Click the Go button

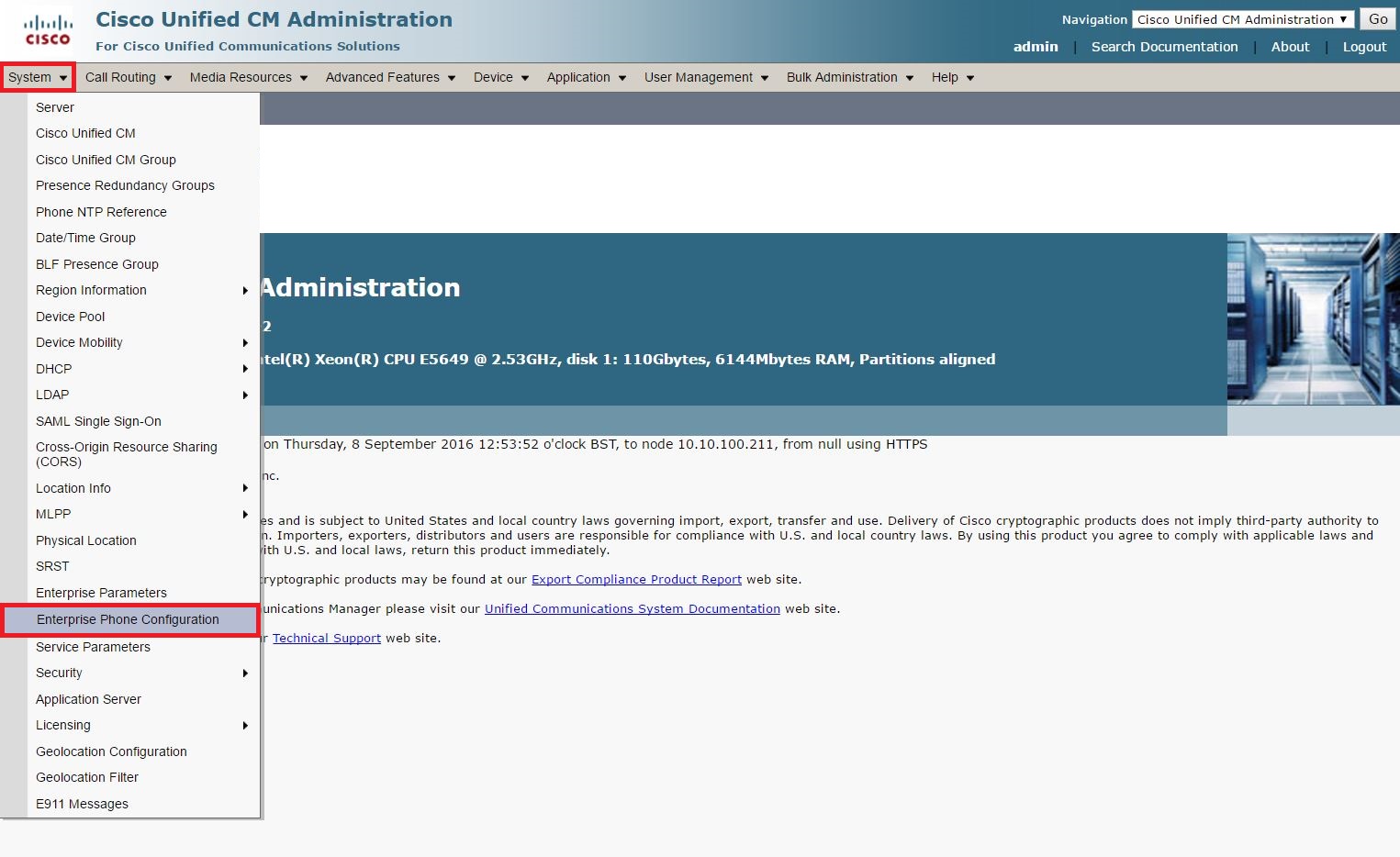1378,19
